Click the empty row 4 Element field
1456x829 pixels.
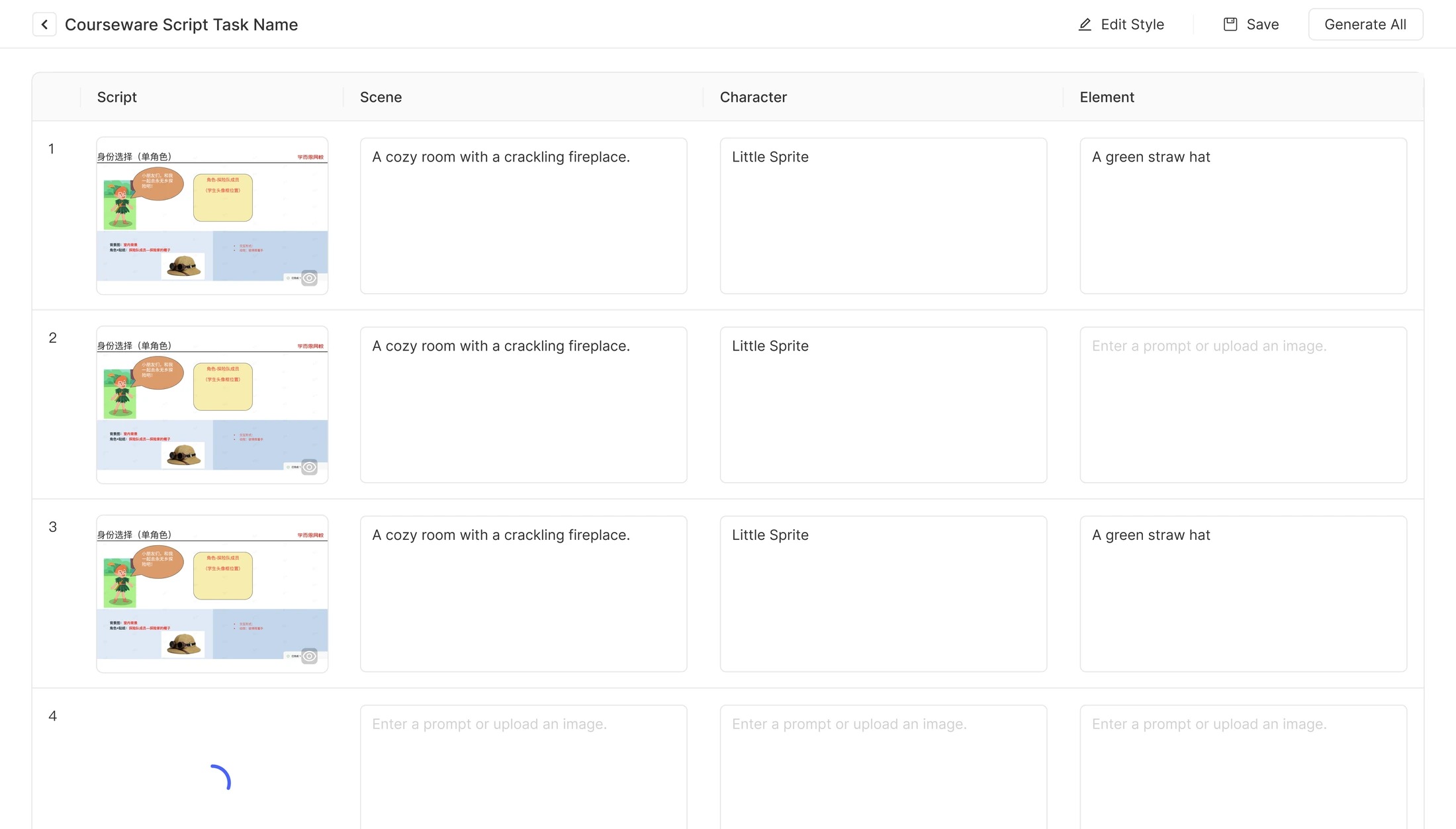[x=1244, y=767]
